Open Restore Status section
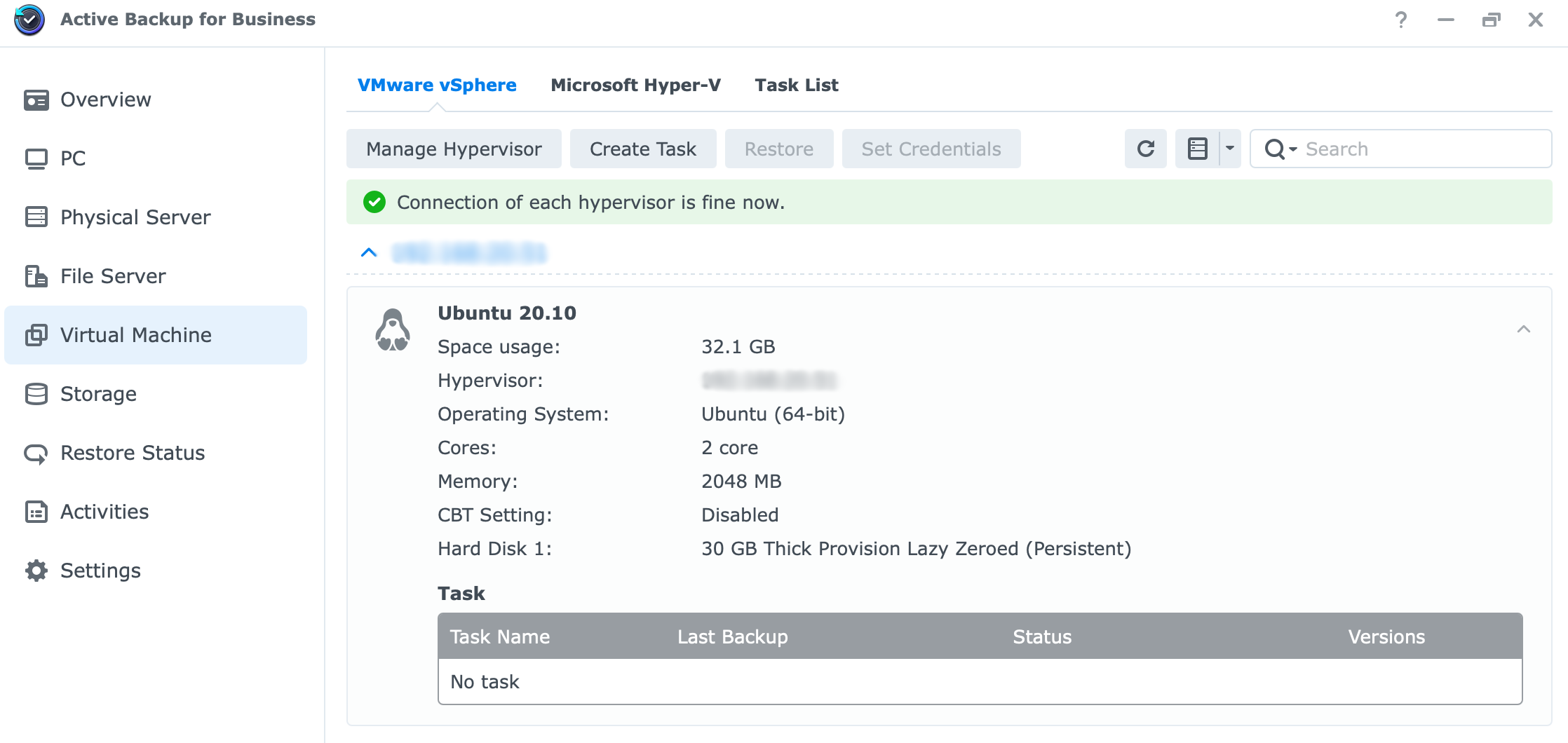The width and height of the screenshot is (1568, 743). (x=156, y=453)
